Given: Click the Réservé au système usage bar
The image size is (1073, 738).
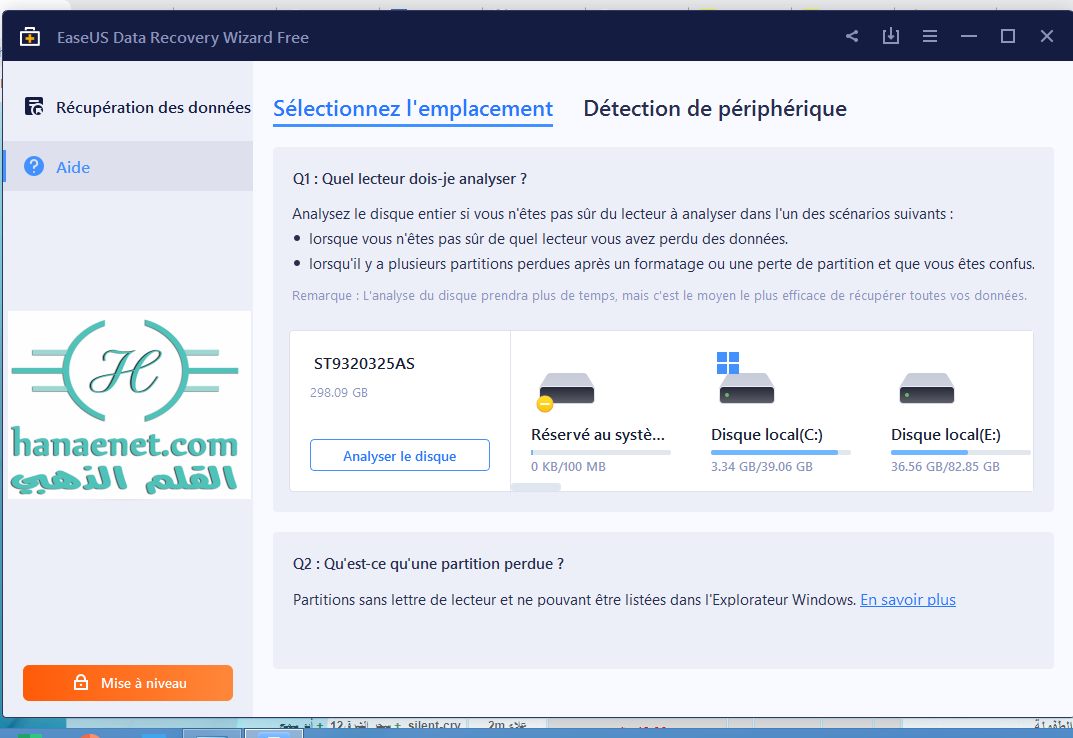Looking at the screenshot, I should (x=600, y=453).
